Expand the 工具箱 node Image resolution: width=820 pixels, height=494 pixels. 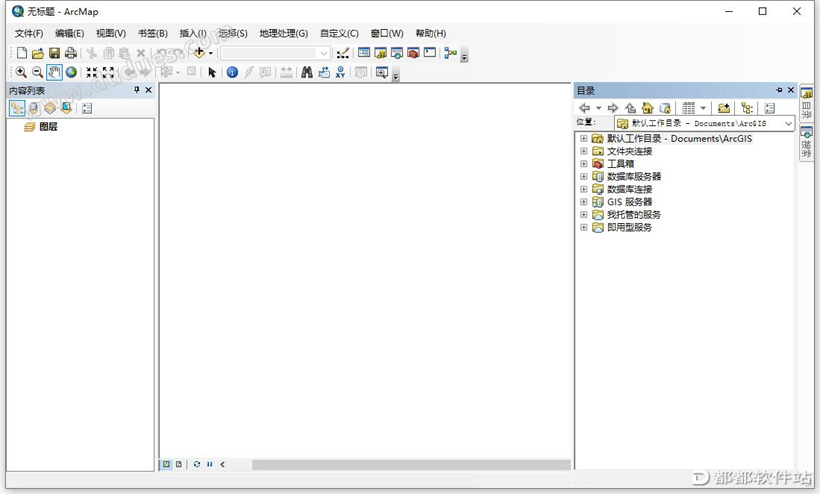(x=584, y=164)
